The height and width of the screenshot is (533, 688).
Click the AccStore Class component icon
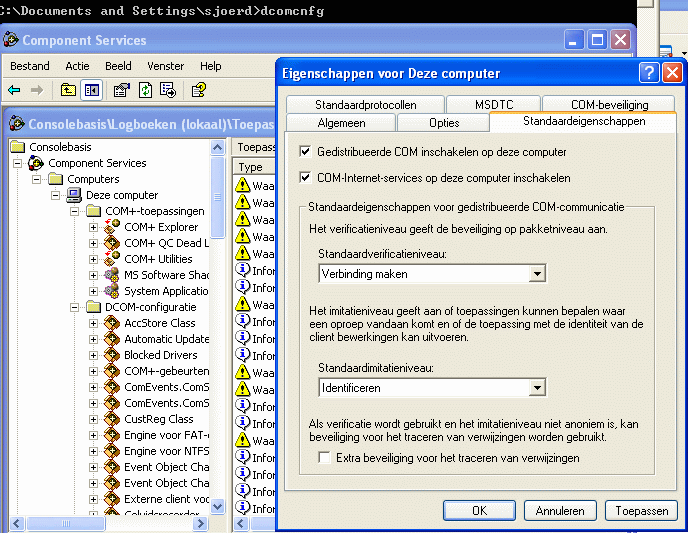click(112, 323)
